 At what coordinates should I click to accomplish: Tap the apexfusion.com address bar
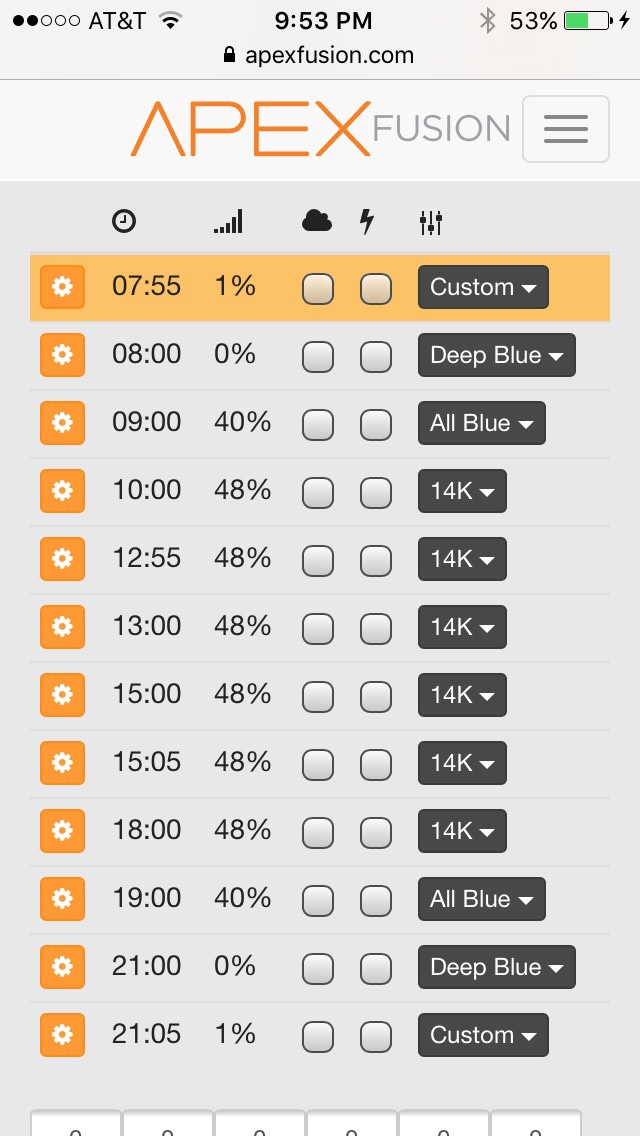(x=320, y=56)
